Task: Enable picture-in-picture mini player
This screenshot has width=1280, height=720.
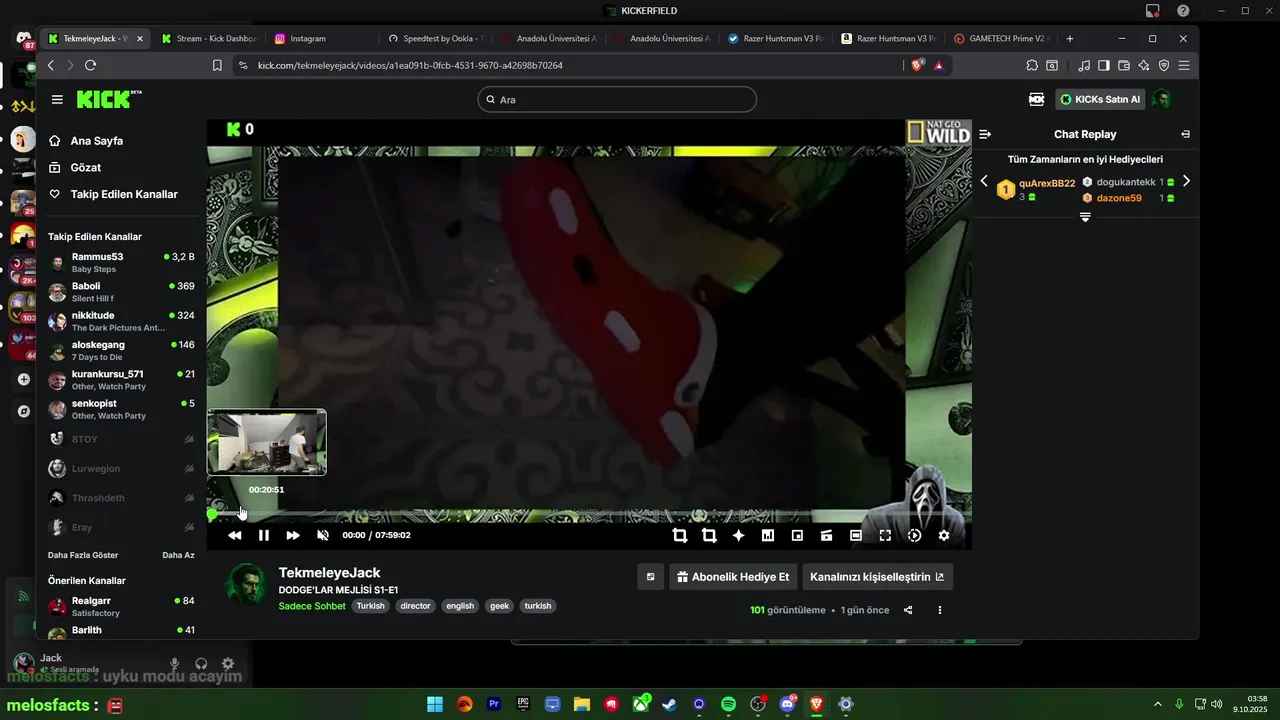Action: (797, 535)
